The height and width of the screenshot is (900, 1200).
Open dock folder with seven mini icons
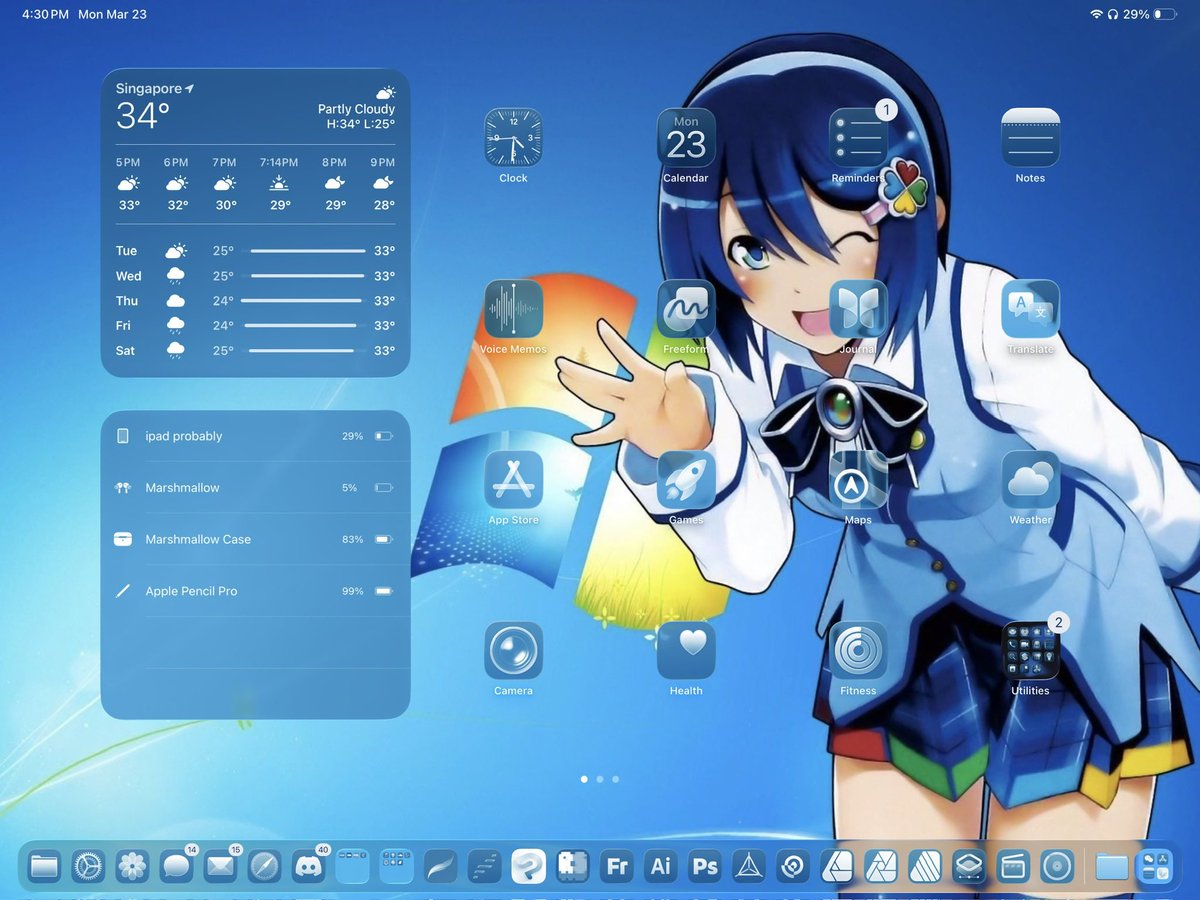click(x=397, y=866)
